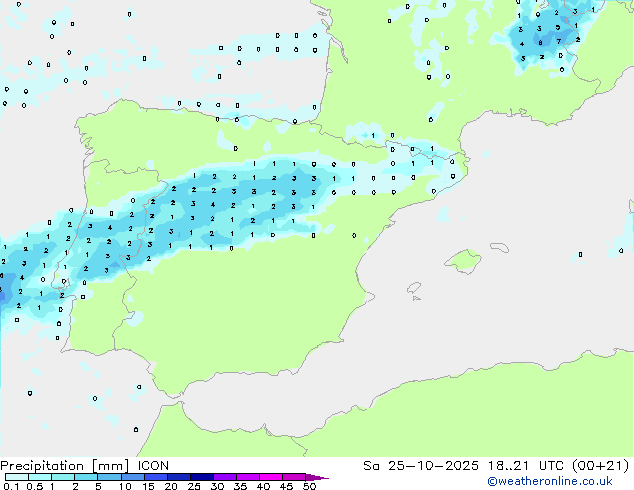Click the 0.5–1 mm legend swatch
634x490 pixels.
[40, 477]
